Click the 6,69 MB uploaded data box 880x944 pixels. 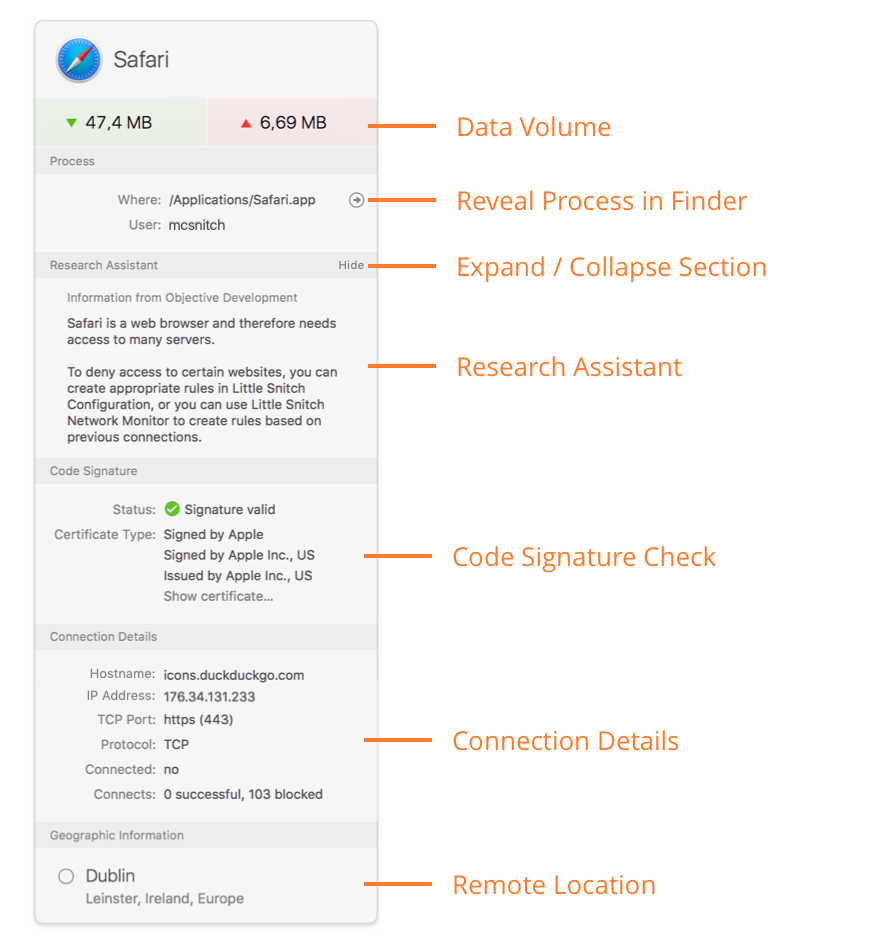(292, 123)
